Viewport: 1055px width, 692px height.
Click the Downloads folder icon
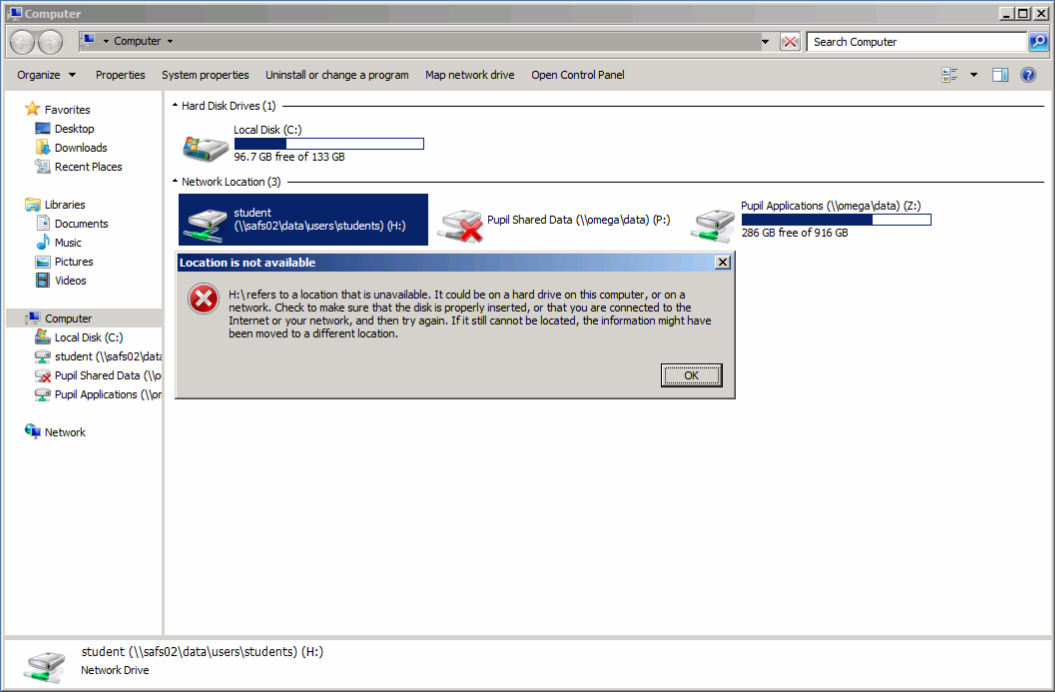[42, 147]
